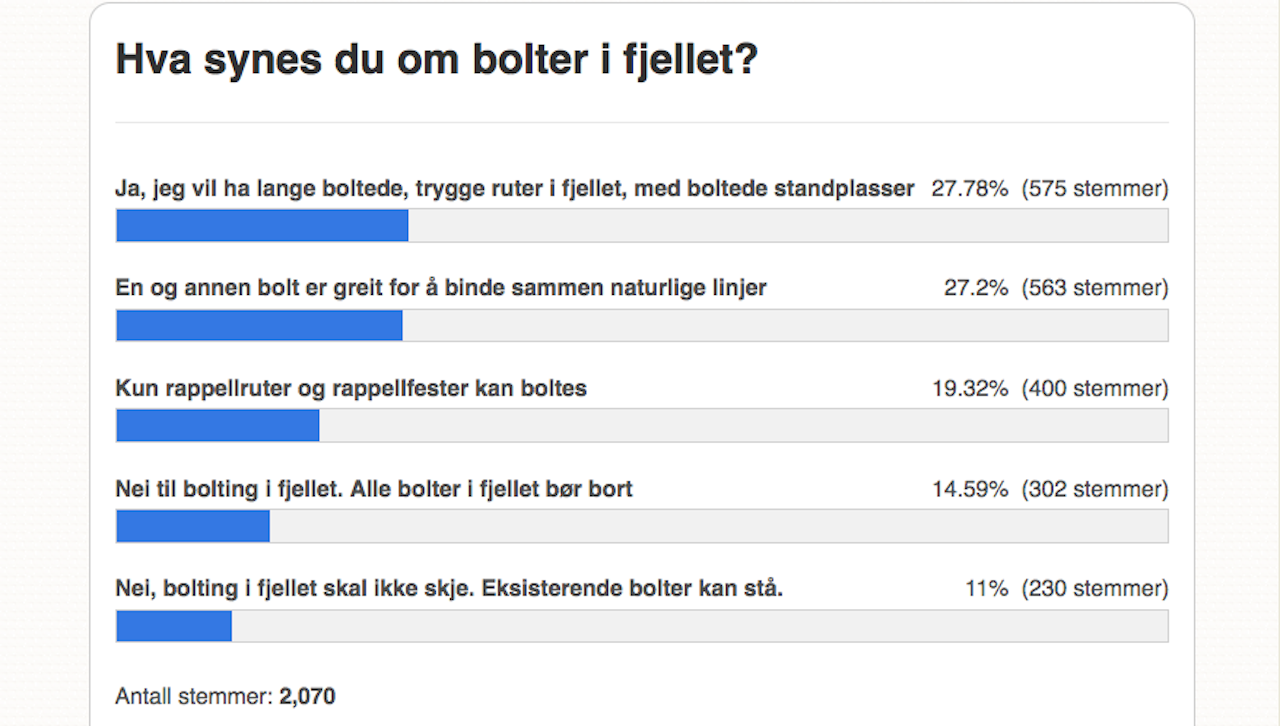Click the "Kun rappellruter og rappellfester kan boltes" label

pos(351,388)
